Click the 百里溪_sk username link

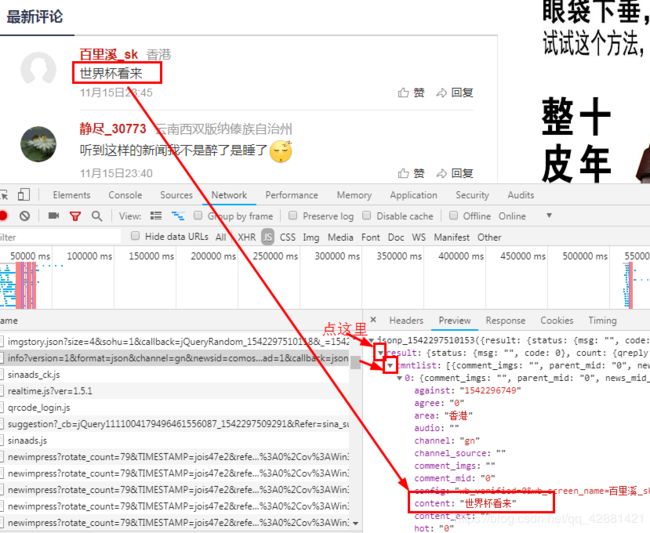[109, 54]
